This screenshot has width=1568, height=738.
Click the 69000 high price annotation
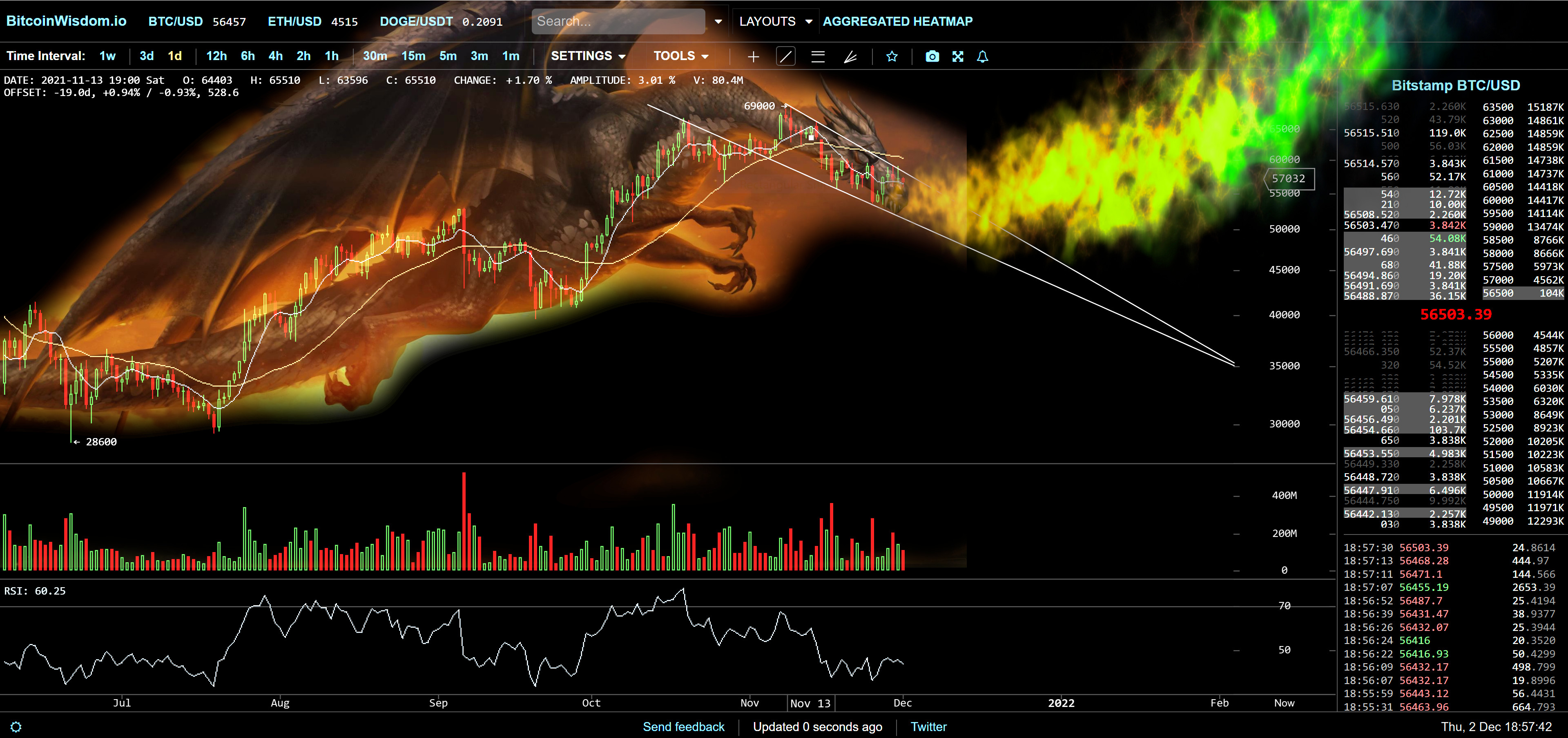759,106
